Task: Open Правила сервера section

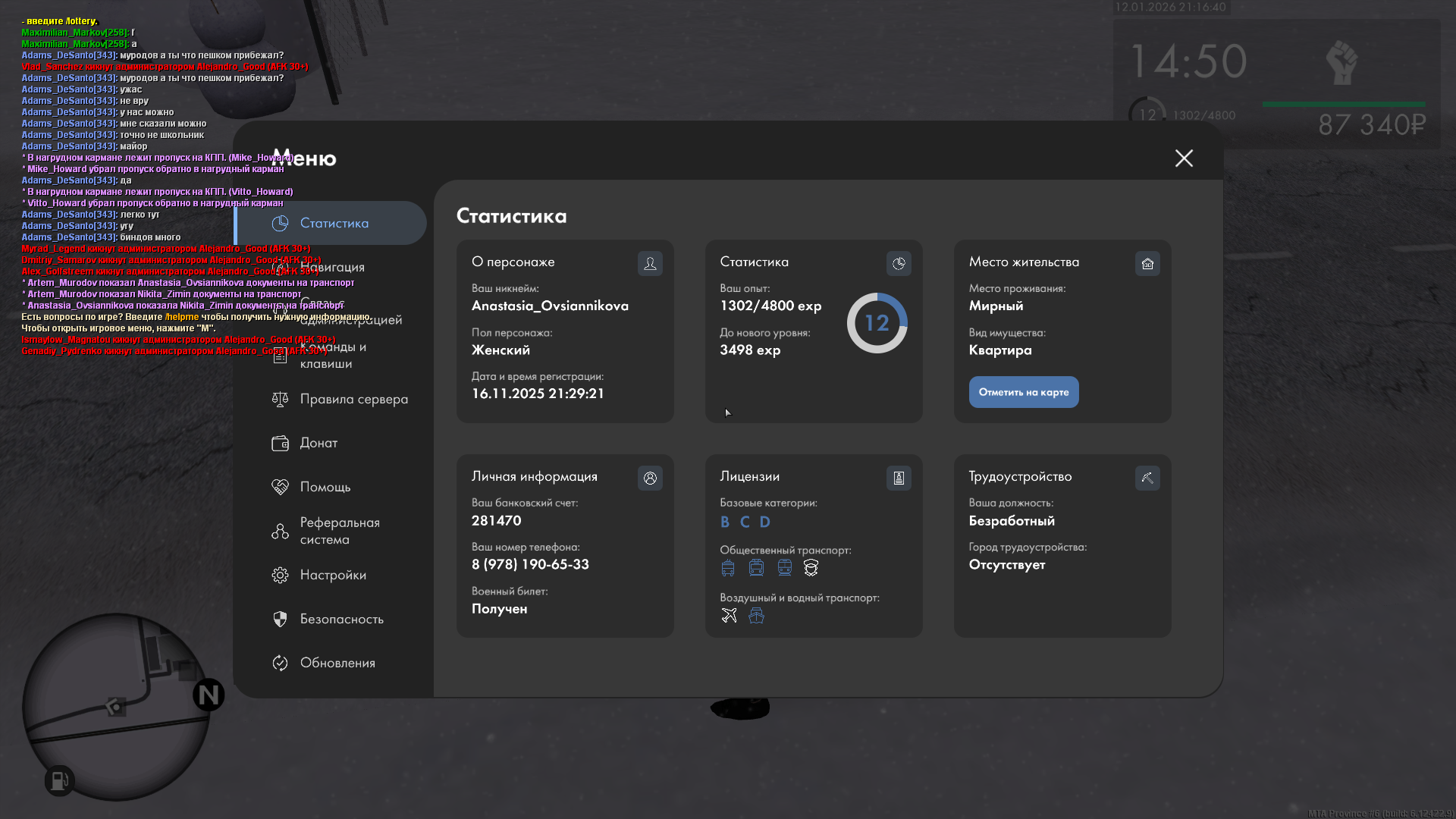Action: point(353,399)
